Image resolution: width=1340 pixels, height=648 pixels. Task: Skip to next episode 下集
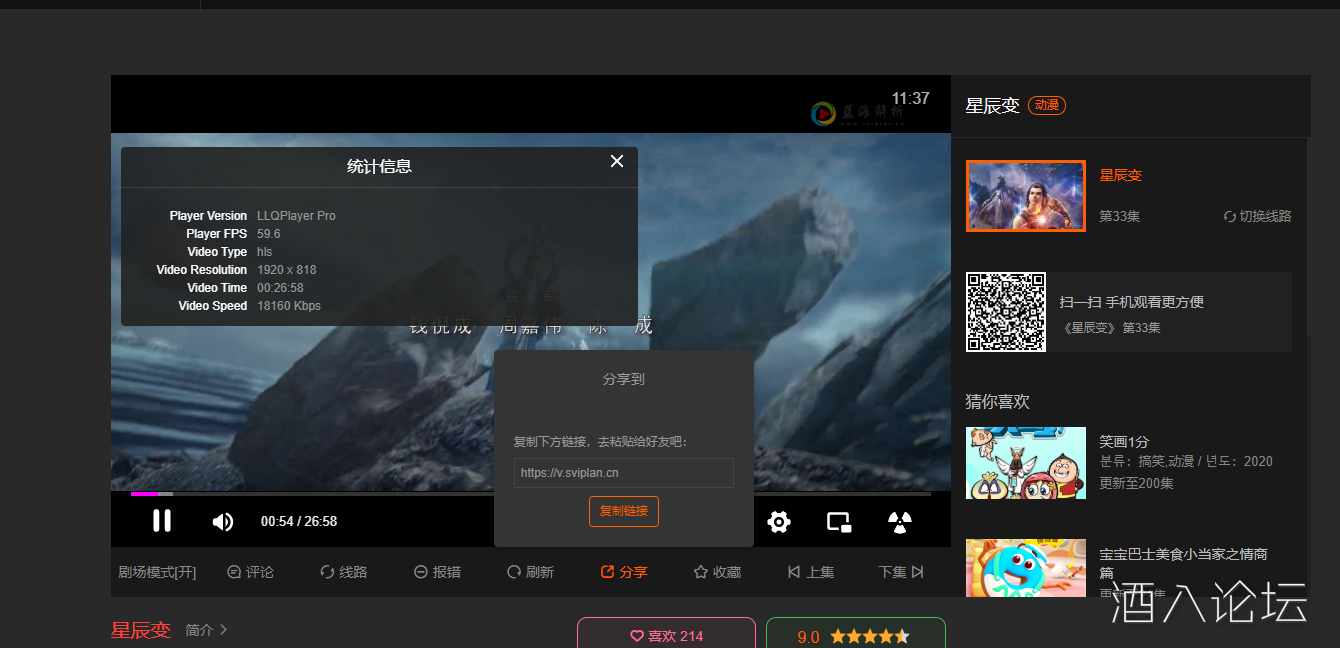(x=901, y=572)
